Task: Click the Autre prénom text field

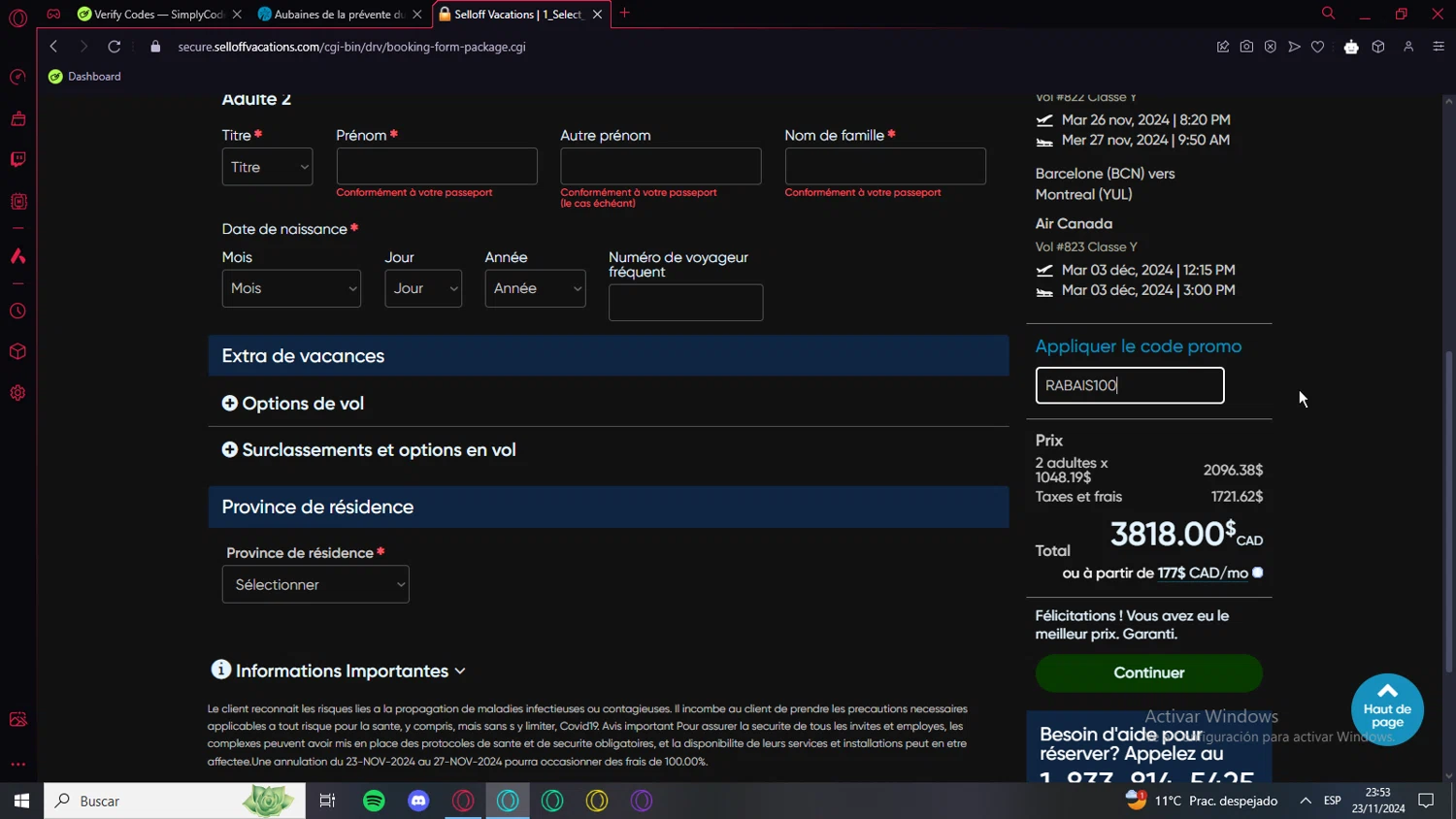Action: point(661,166)
